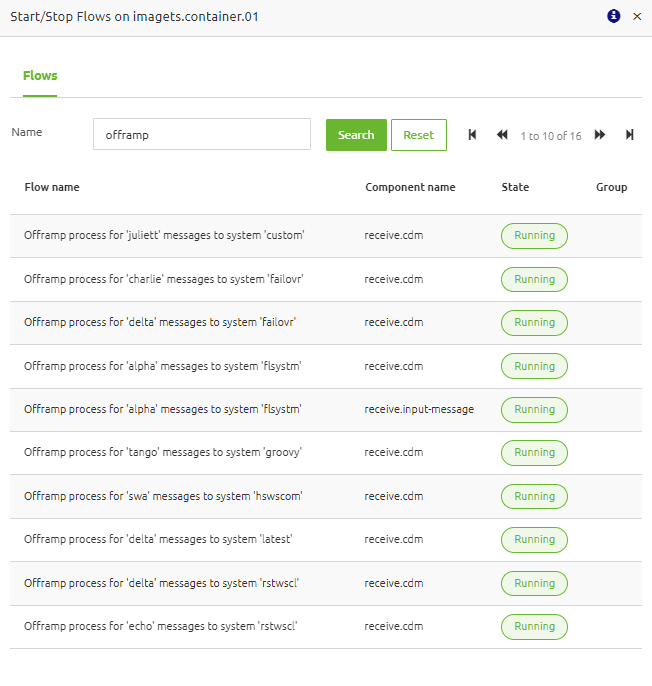
Task: Toggle Running state for alpha receive.cdm flow
Action: click(x=534, y=366)
